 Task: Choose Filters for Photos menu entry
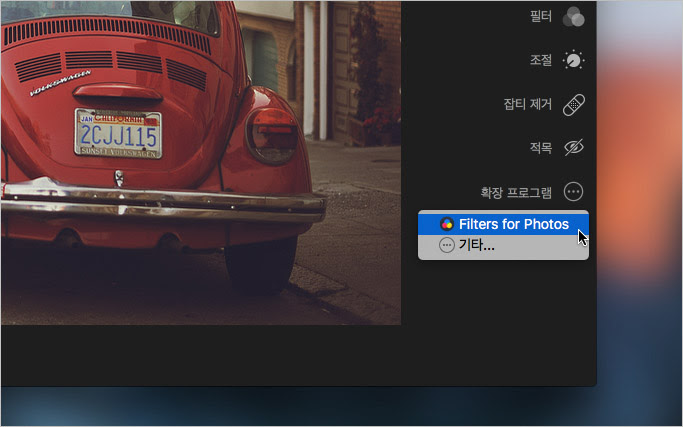503,224
